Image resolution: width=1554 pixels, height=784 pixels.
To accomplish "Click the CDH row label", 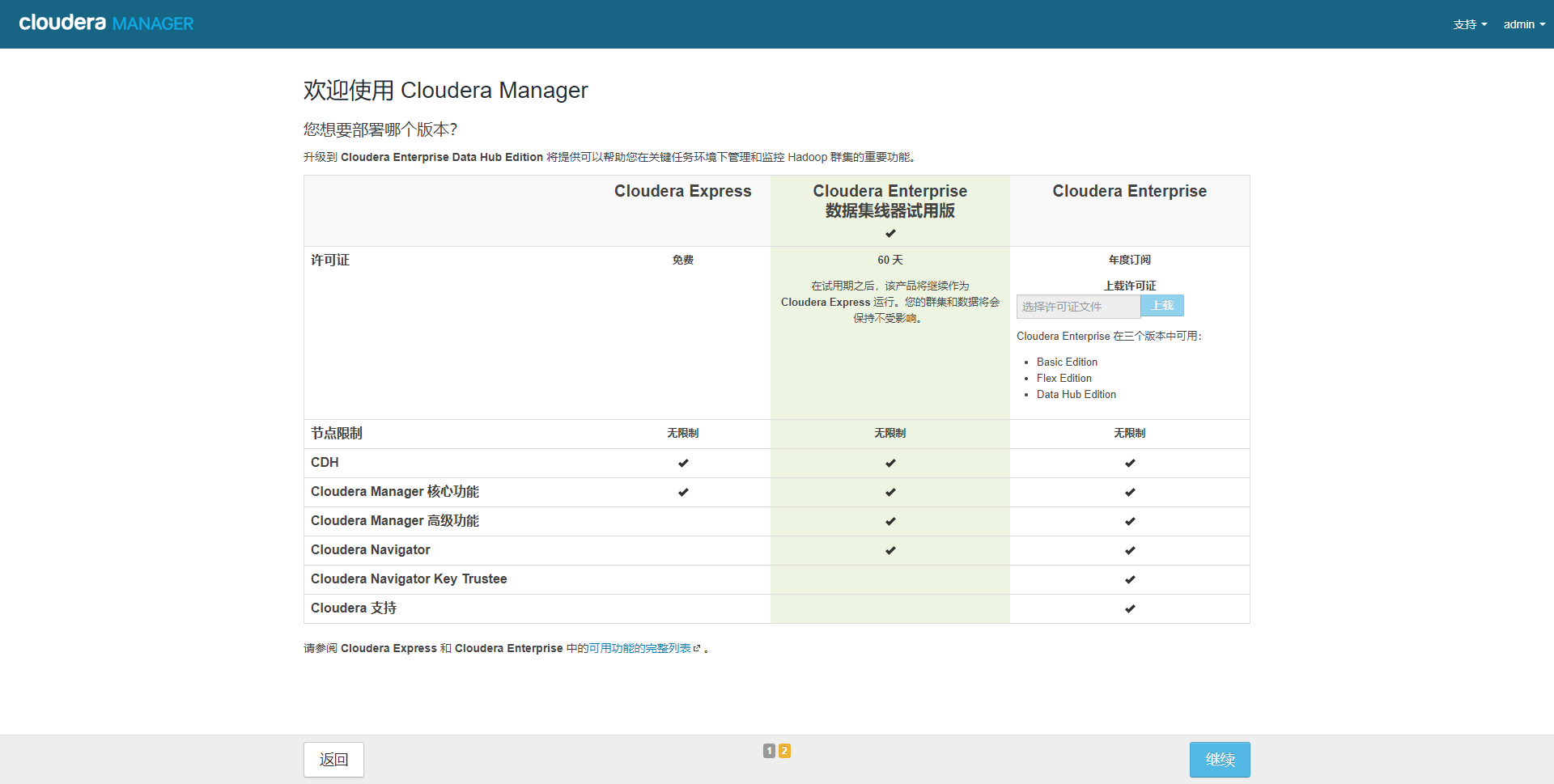I will pyautogui.click(x=325, y=462).
